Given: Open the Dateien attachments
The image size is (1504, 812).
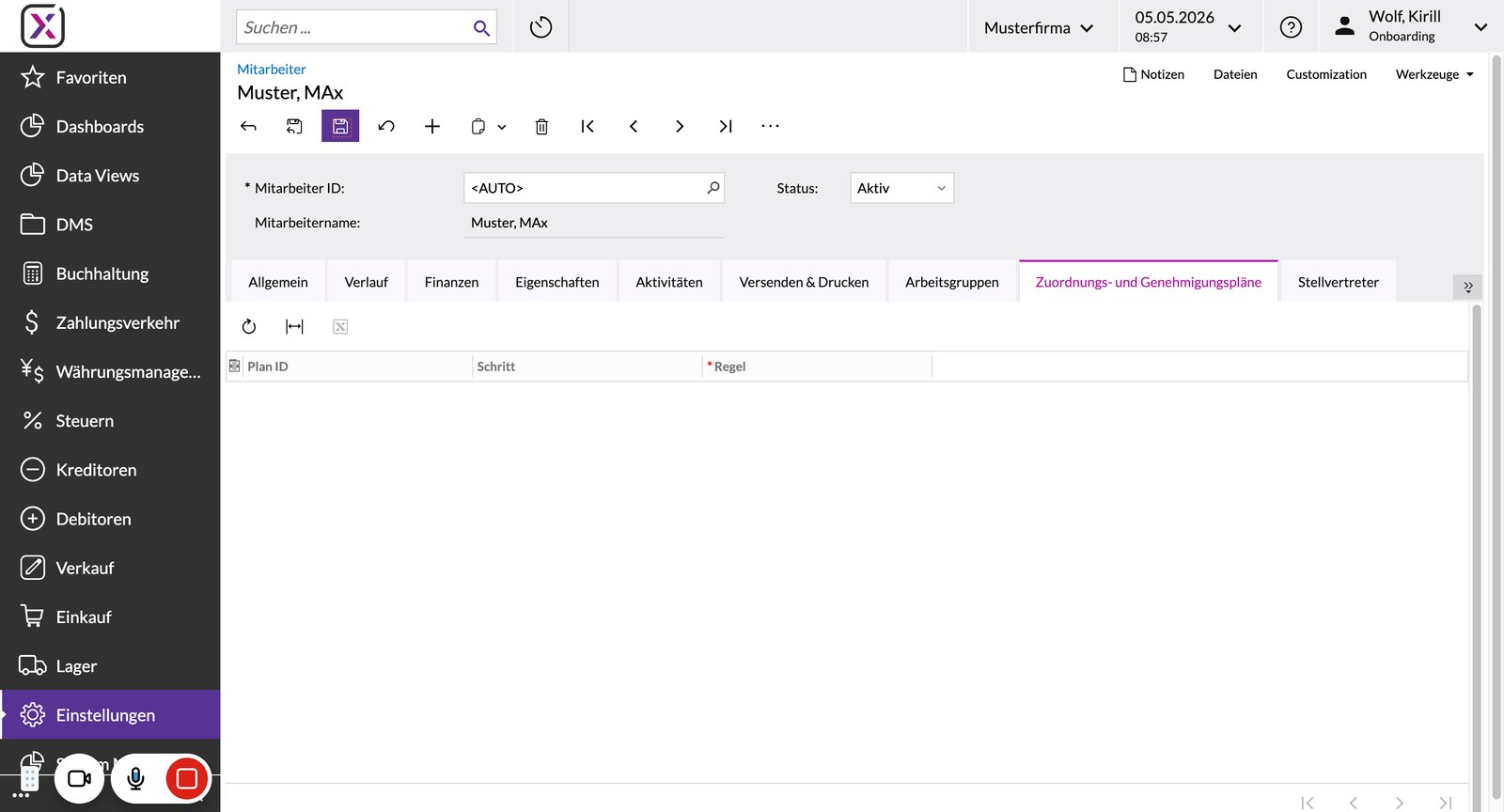Looking at the screenshot, I should [x=1235, y=74].
